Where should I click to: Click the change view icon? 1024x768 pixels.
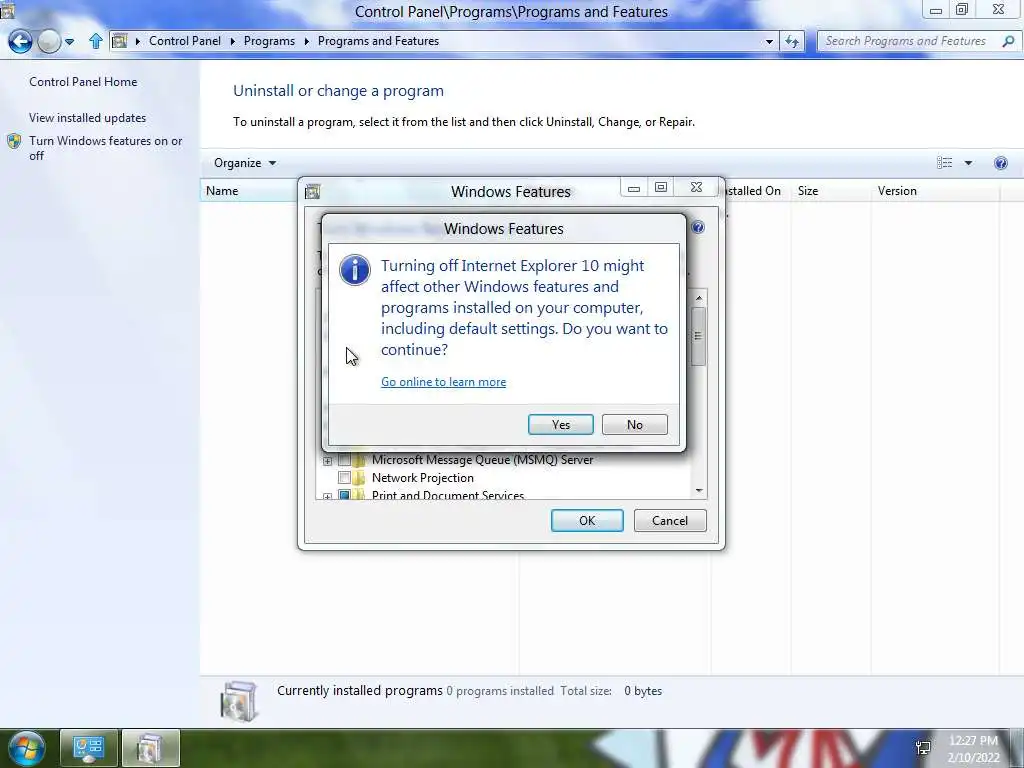(x=944, y=163)
